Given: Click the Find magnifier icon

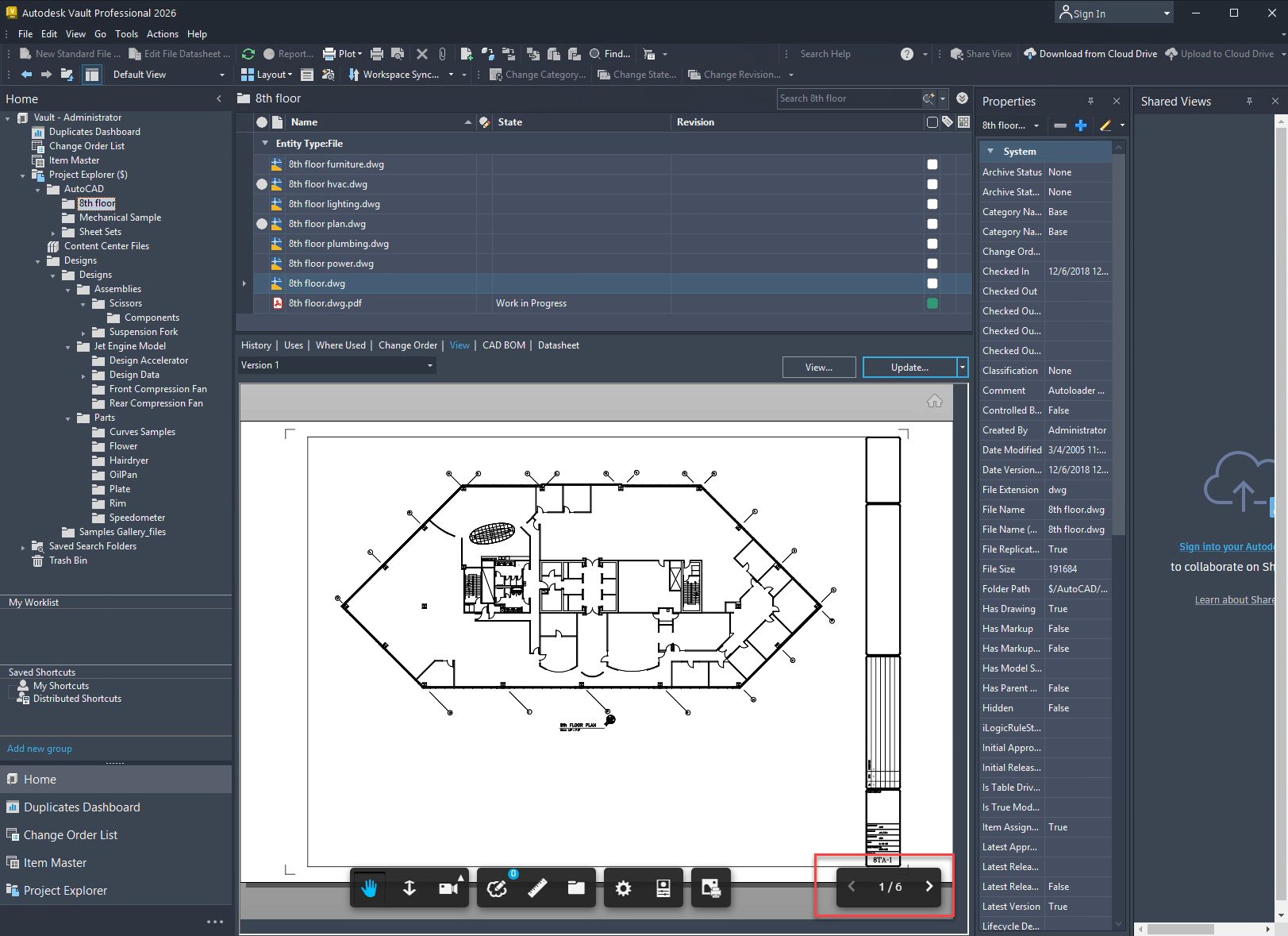Looking at the screenshot, I should coord(594,53).
